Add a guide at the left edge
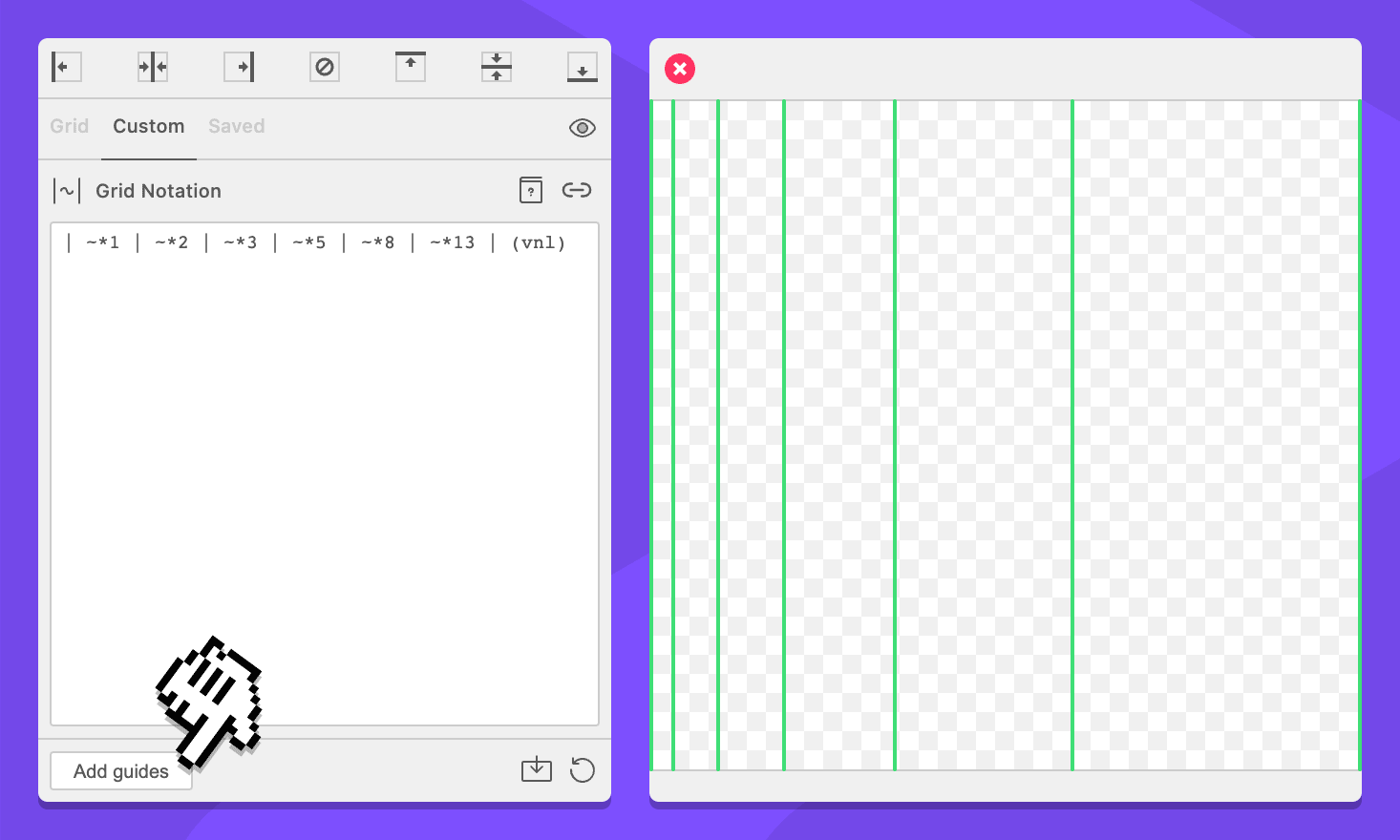 tap(66, 67)
